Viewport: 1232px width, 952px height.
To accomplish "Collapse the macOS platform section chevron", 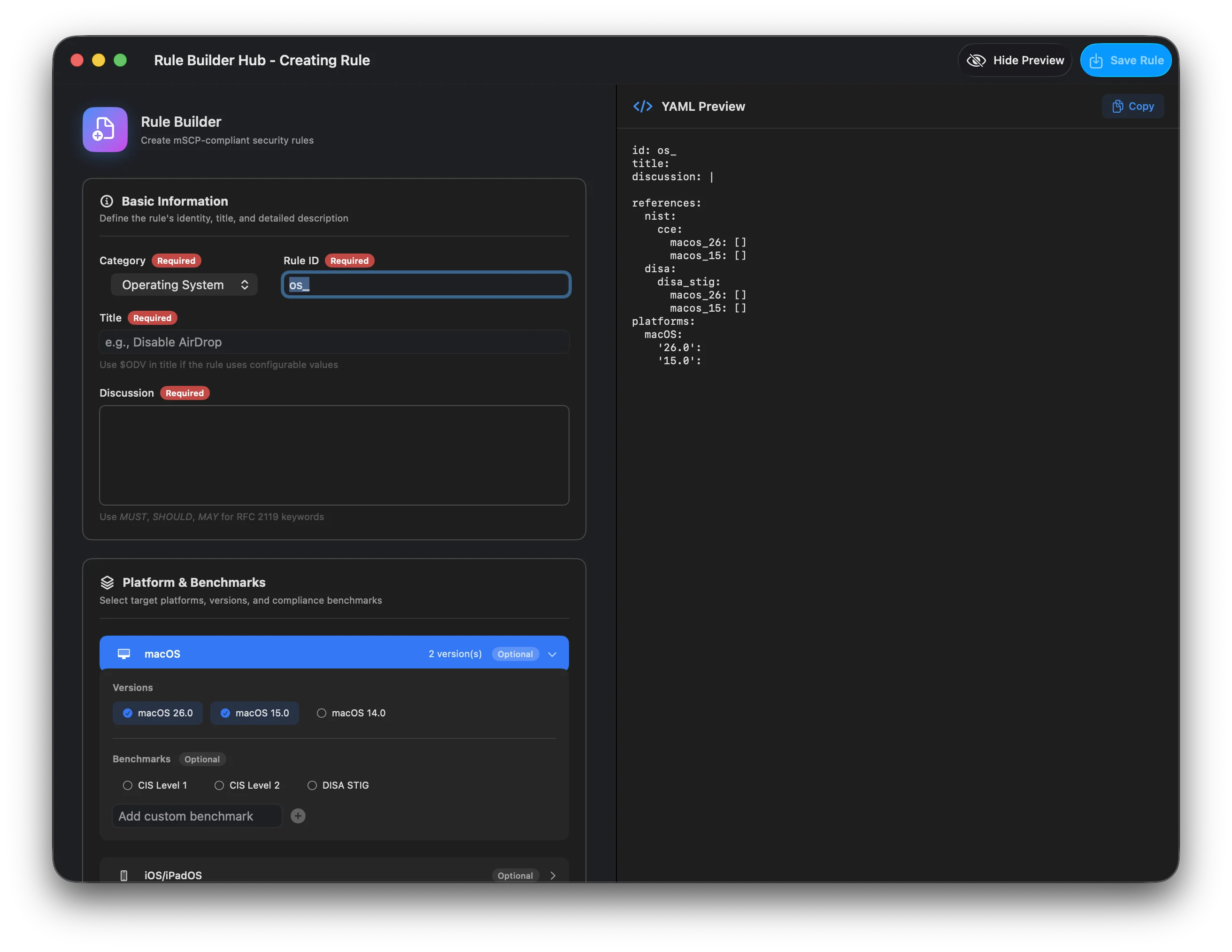I will (552, 654).
